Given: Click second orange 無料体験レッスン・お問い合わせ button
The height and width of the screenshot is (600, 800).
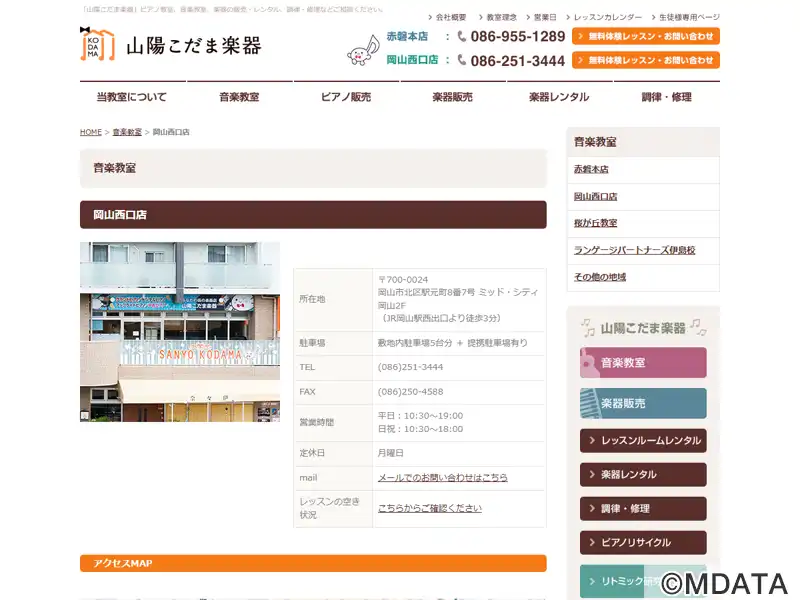Looking at the screenshot, I should (x=646, y=60).
